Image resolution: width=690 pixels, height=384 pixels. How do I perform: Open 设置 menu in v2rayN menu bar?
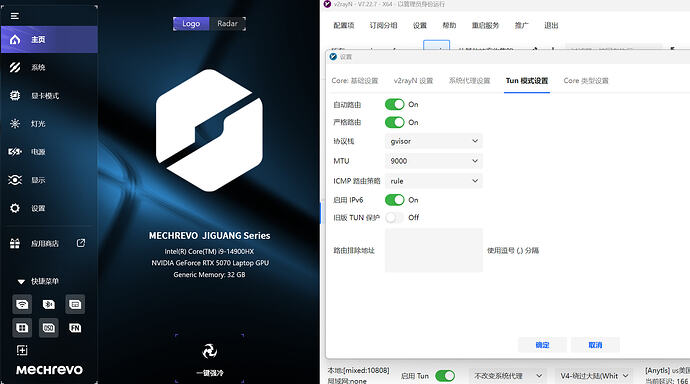click(420, 26)
